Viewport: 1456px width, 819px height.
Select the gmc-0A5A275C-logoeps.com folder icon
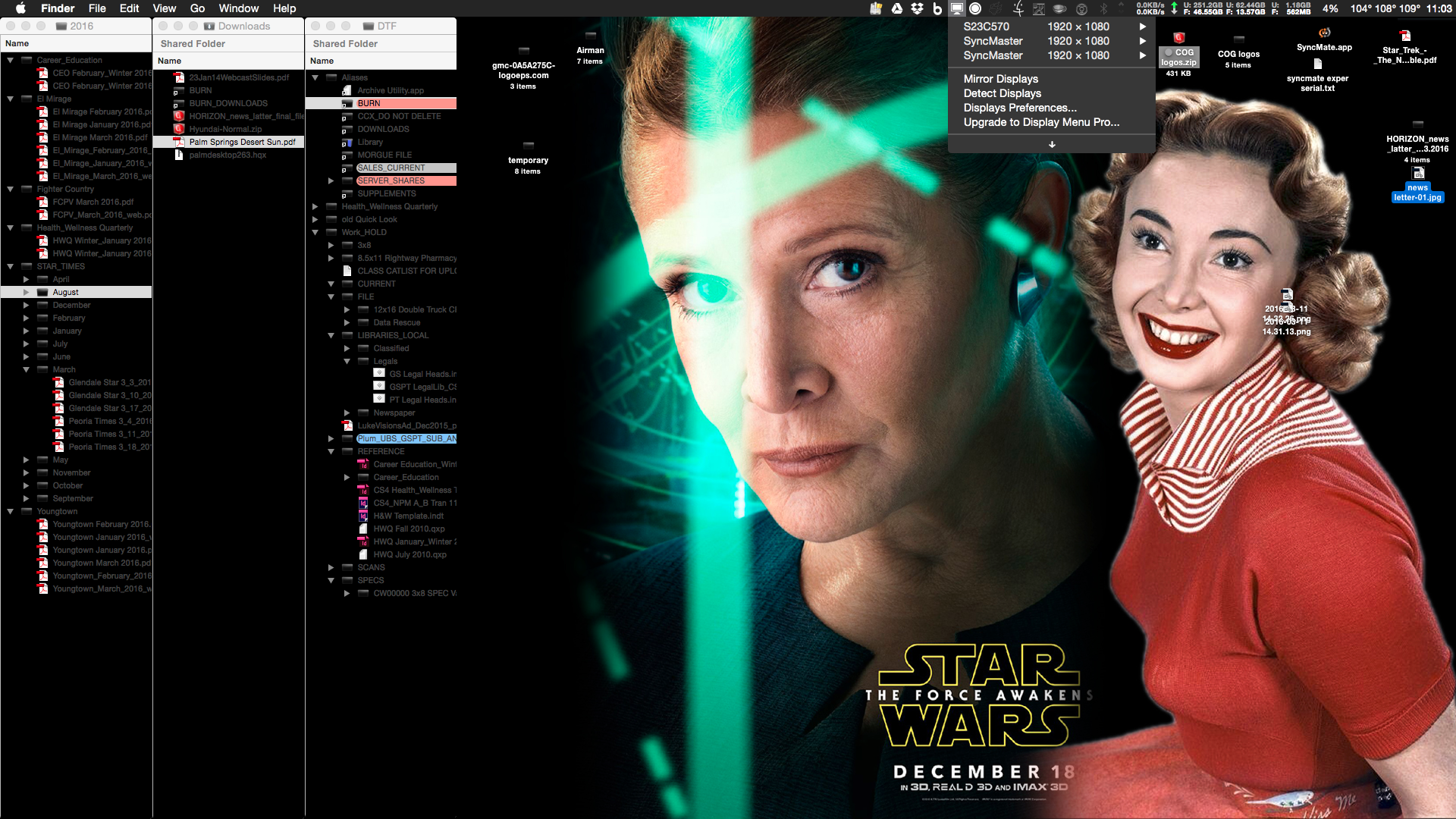(523, 50)
